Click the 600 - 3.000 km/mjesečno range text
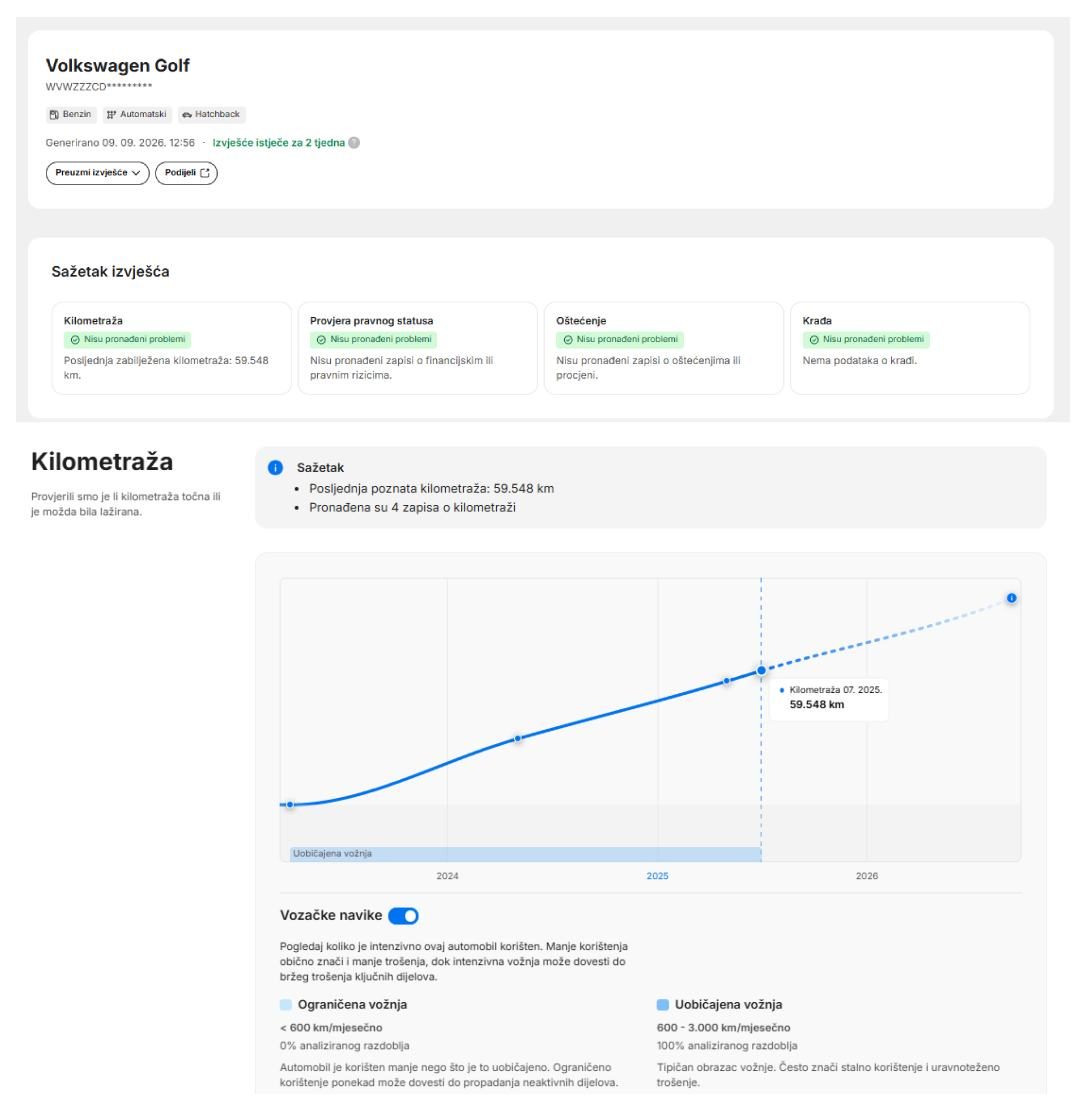The image size is (1080, 1110). [723, 1028]
